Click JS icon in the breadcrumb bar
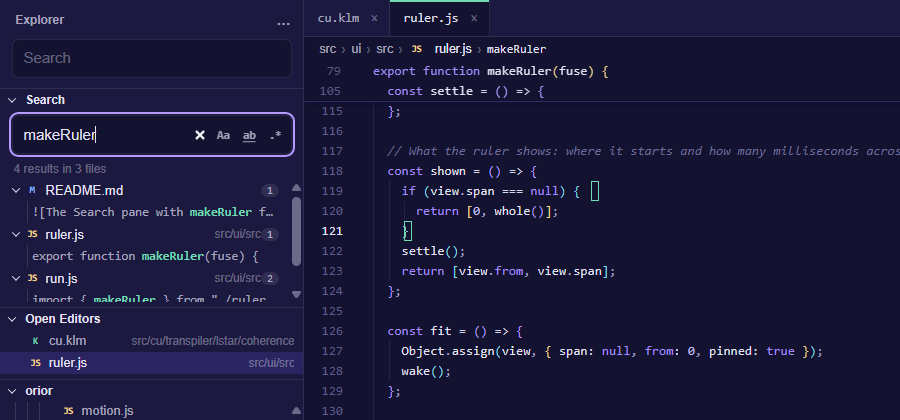Viewport: 900px width, 420px height. (x=417, y=49)
